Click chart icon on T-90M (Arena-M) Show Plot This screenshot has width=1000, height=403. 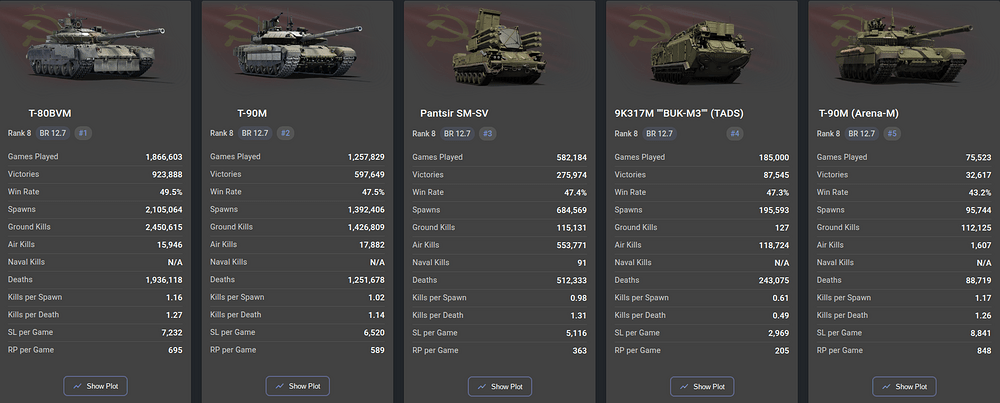tap(886, 386)
